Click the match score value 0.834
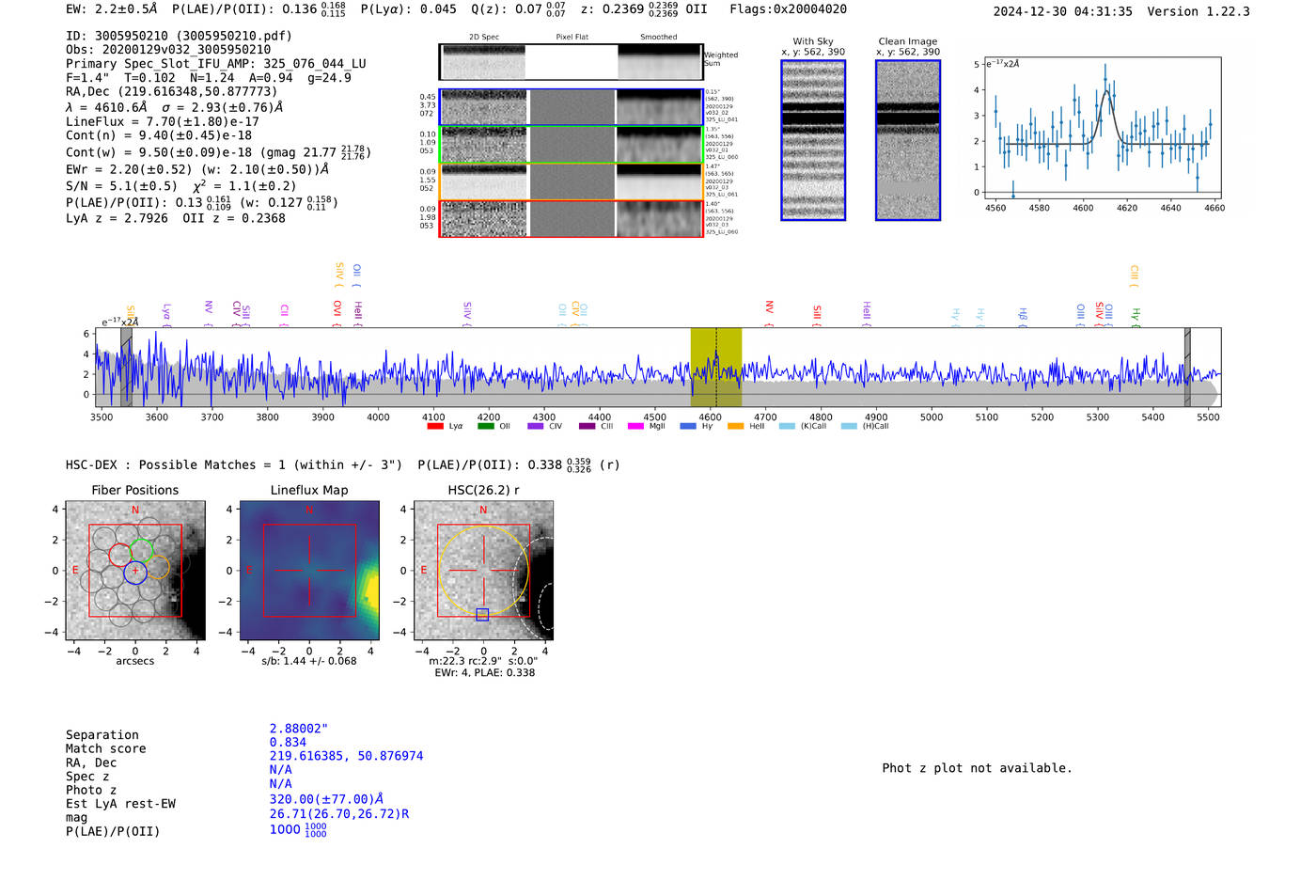This screenshot has width=1316, height=896. [288, 742]
